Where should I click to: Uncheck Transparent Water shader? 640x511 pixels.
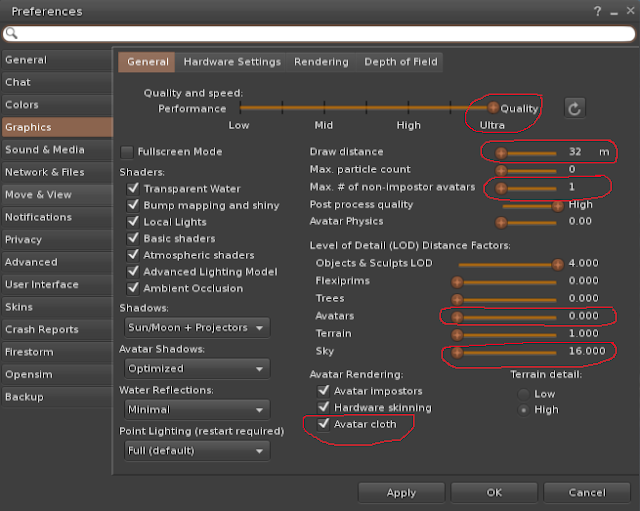pos(133,189)
